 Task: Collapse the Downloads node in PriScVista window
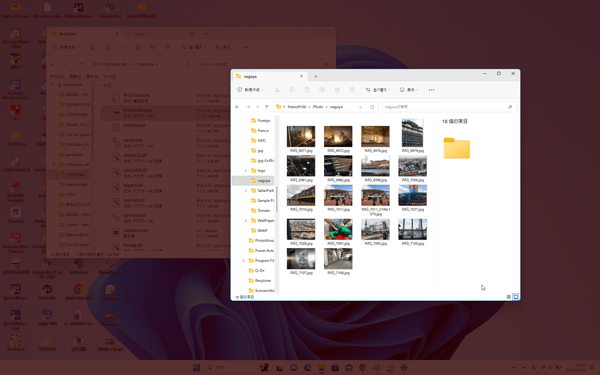point(51,85)
